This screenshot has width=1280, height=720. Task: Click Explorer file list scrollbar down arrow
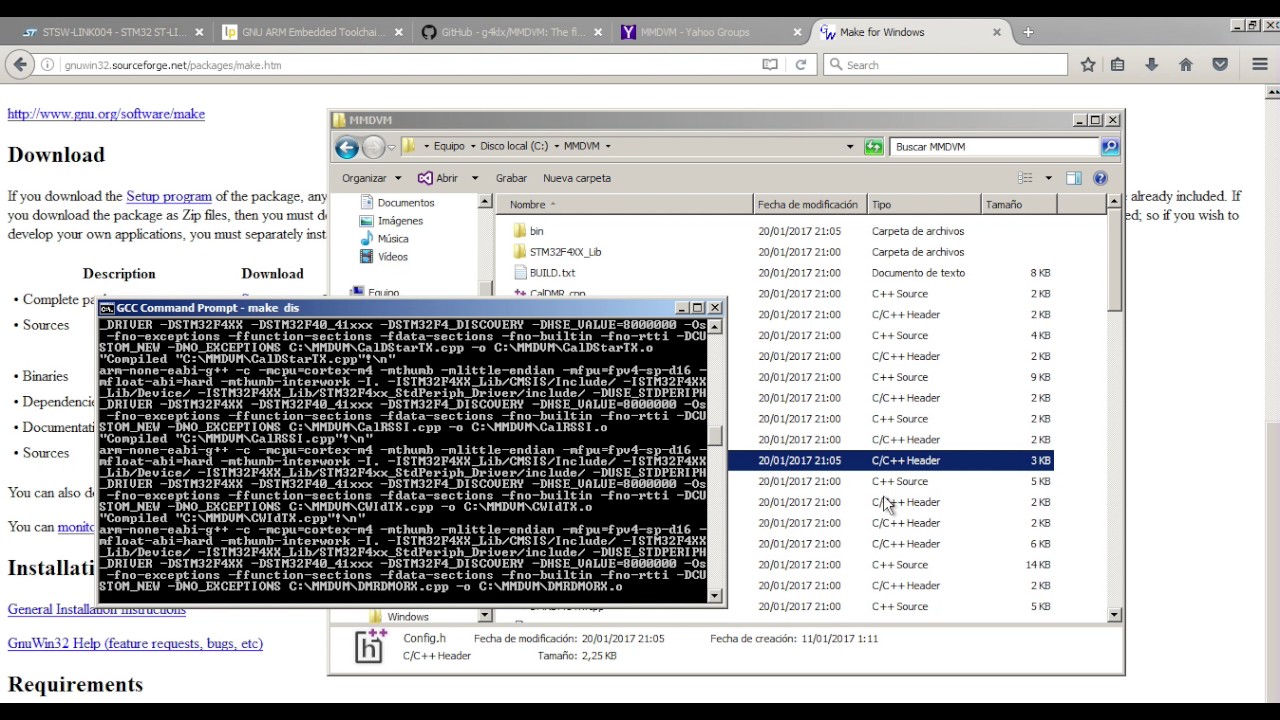(1115, 615)
